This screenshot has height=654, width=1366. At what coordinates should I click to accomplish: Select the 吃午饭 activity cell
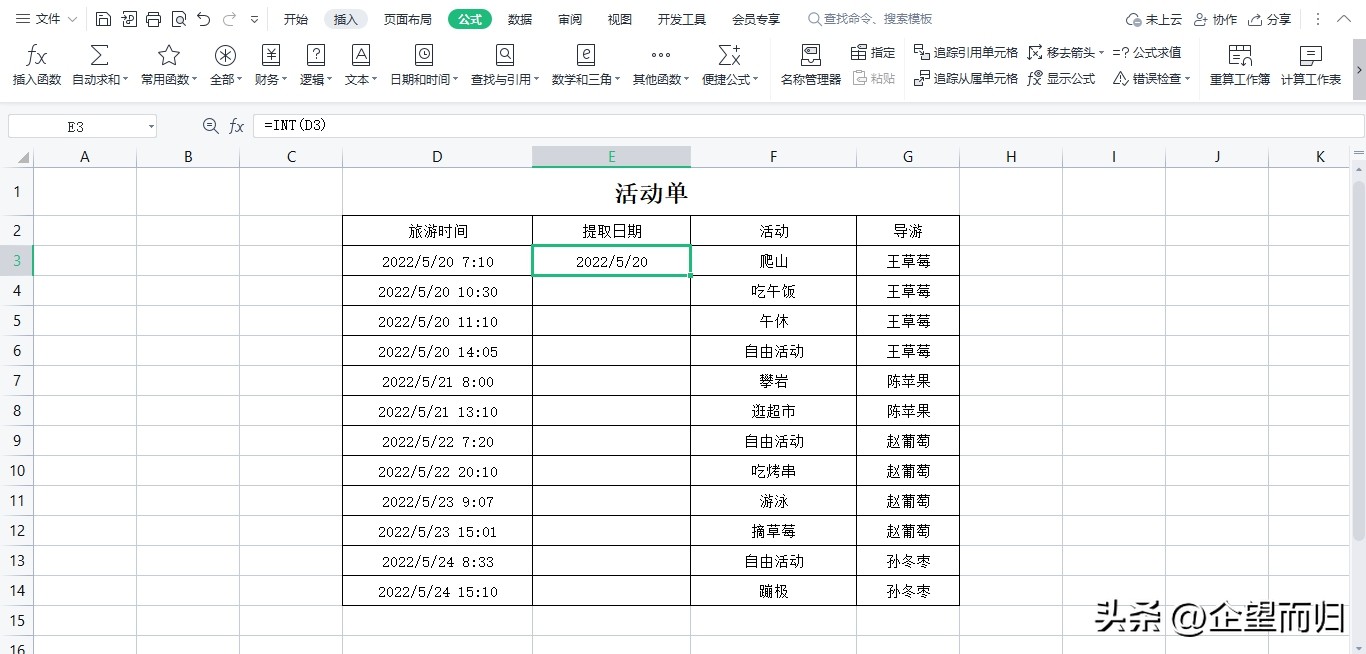pos(773,291)
